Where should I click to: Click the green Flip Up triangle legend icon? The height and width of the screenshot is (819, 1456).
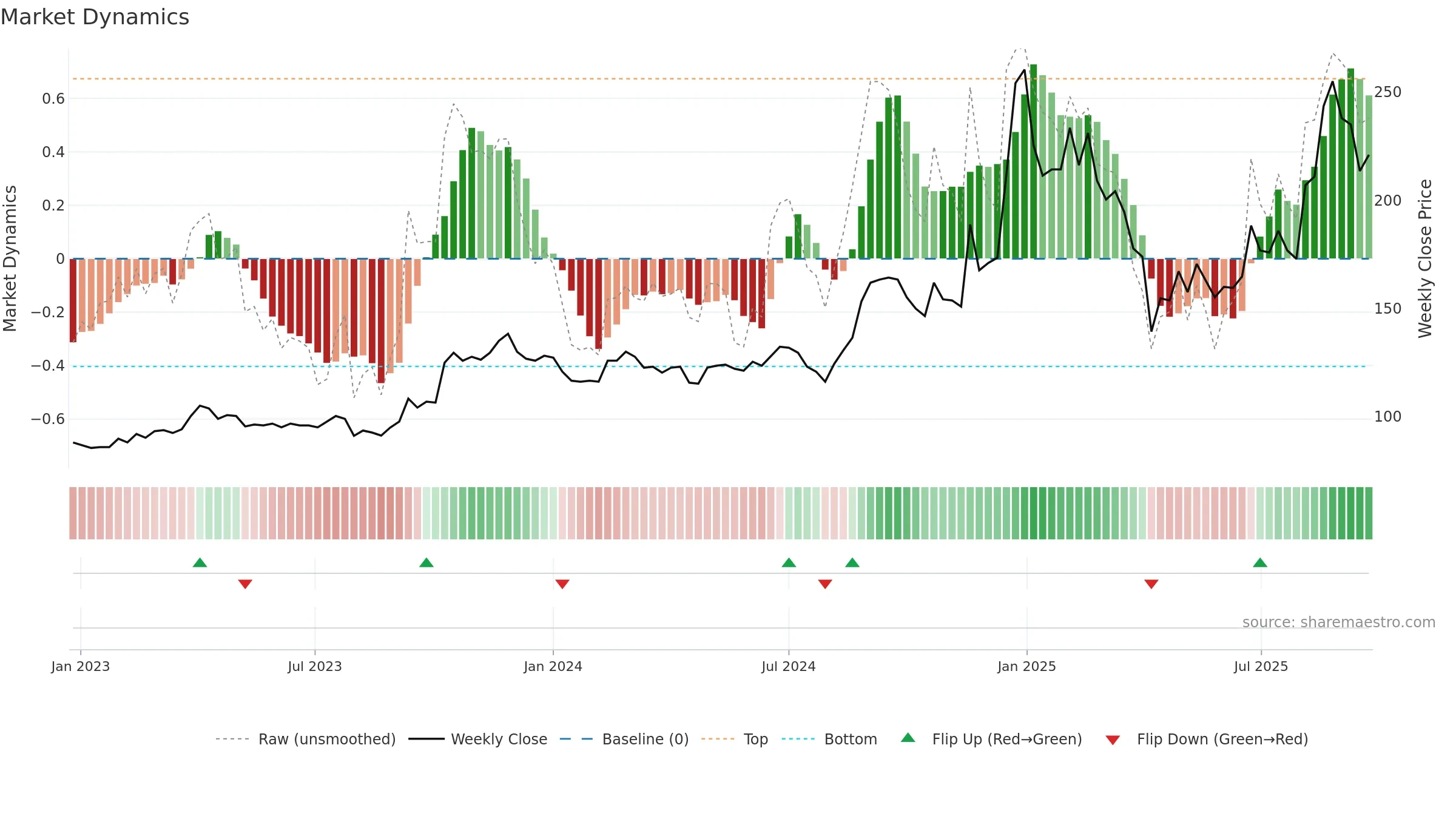908,738
